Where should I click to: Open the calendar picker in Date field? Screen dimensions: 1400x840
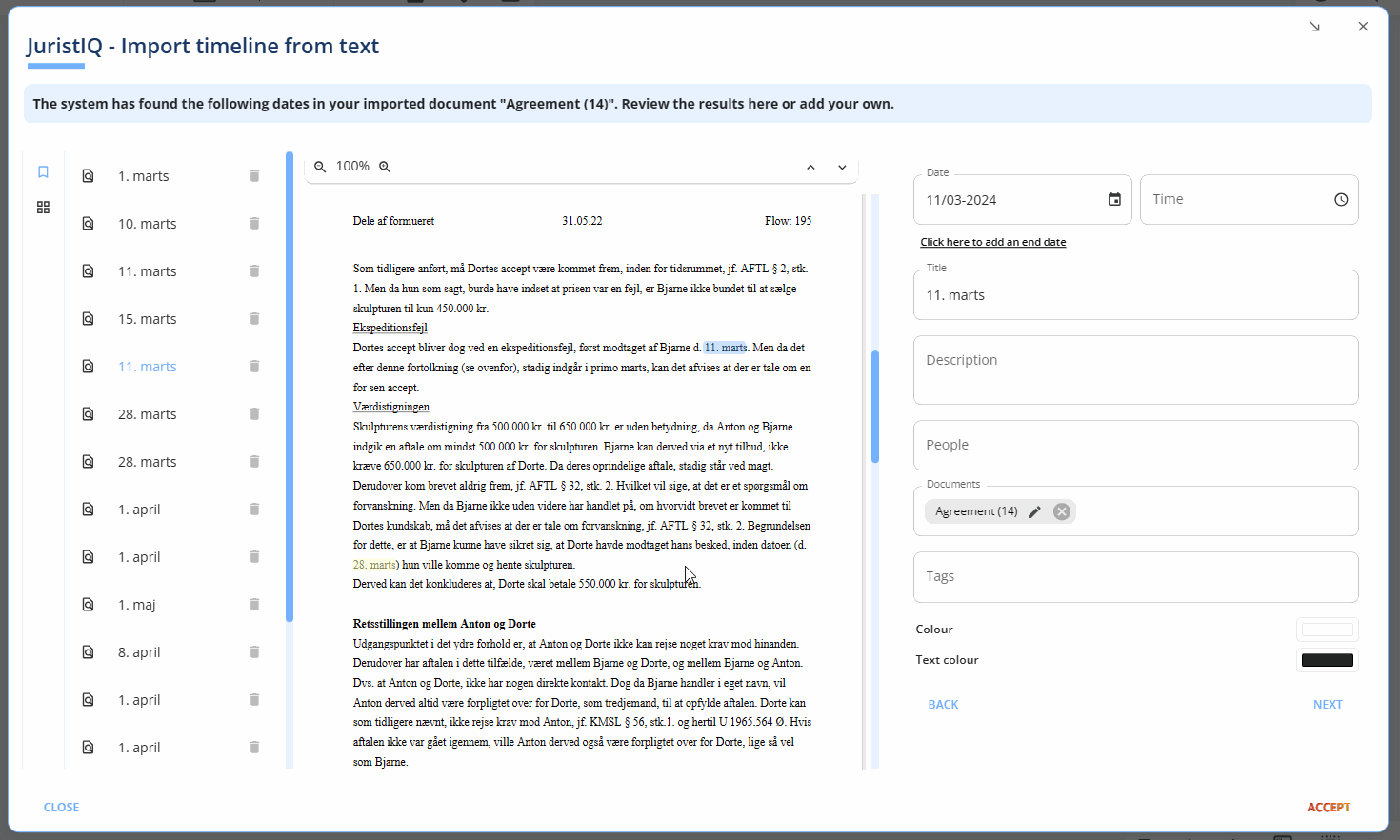[x=1114, y=200]
